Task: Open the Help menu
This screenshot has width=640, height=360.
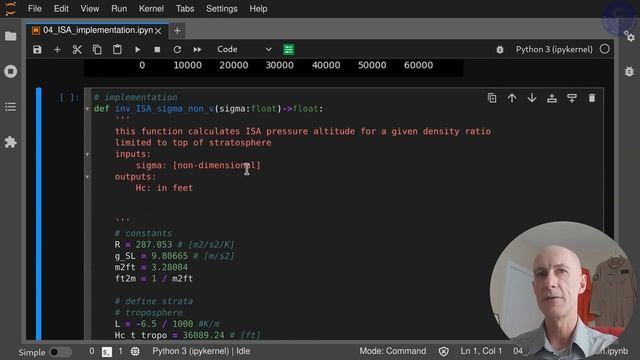Action: 258,9
